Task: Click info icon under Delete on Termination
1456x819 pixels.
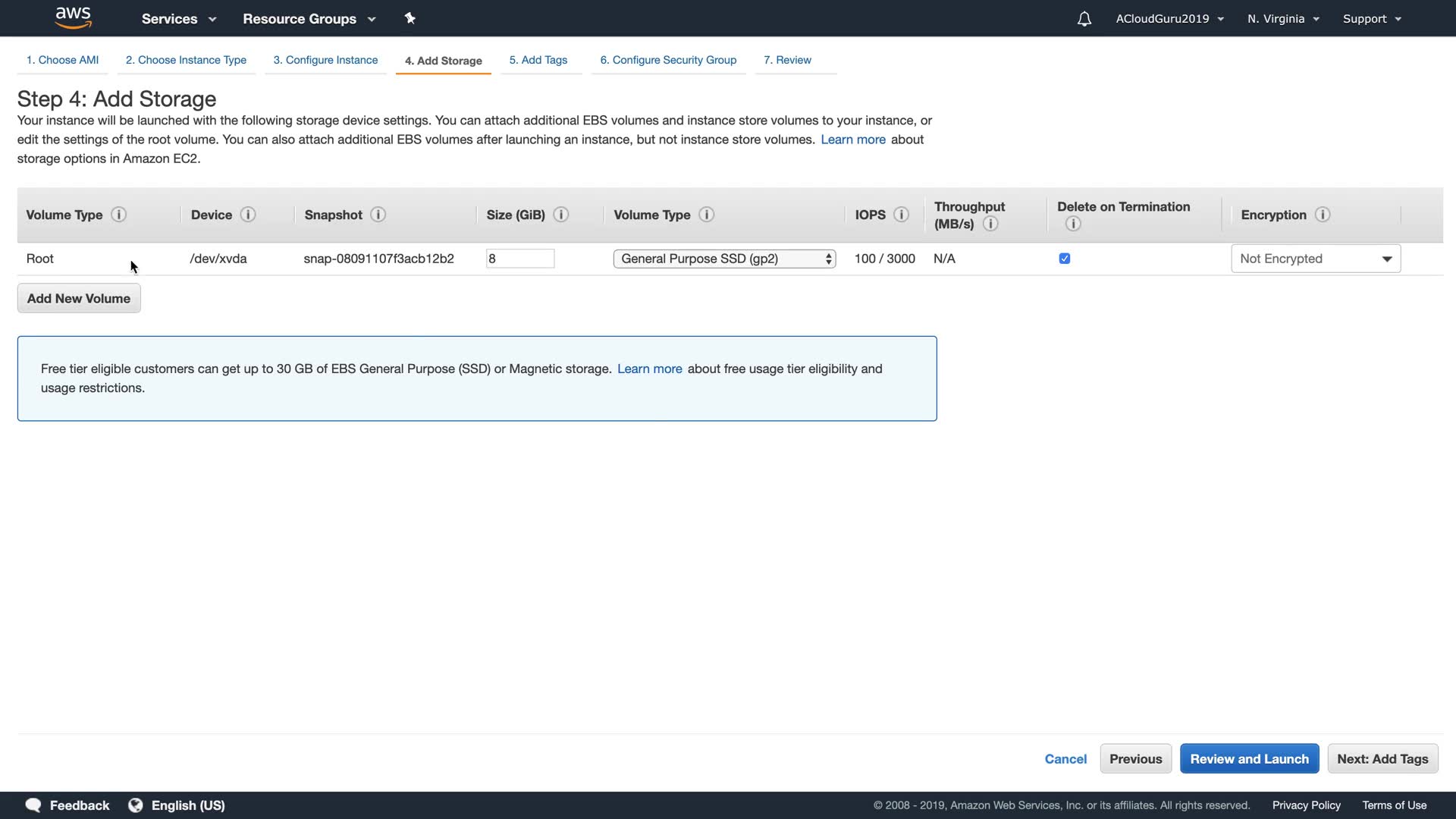Action: 1072,224
